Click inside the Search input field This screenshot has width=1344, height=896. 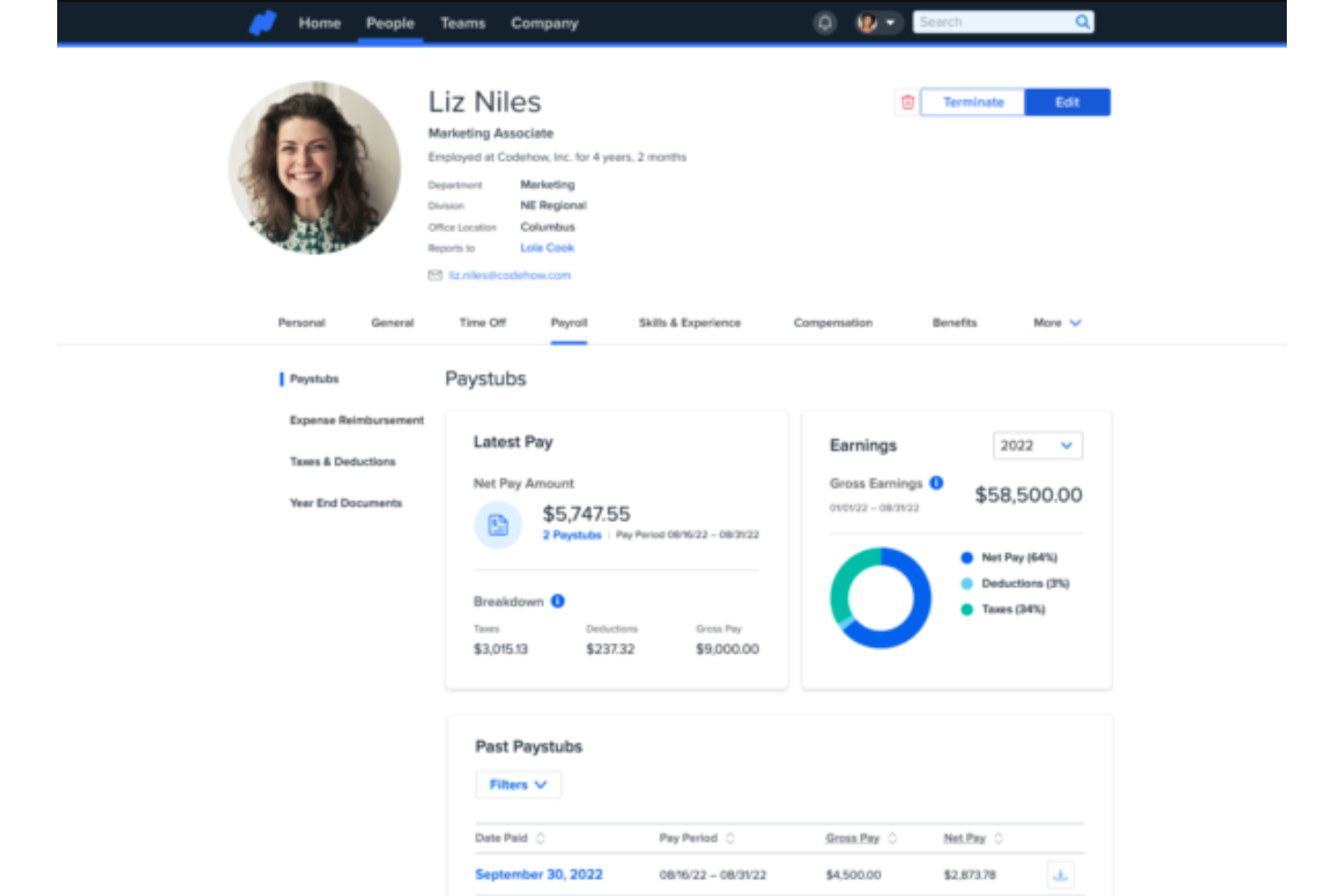click(x=992, y=22)
